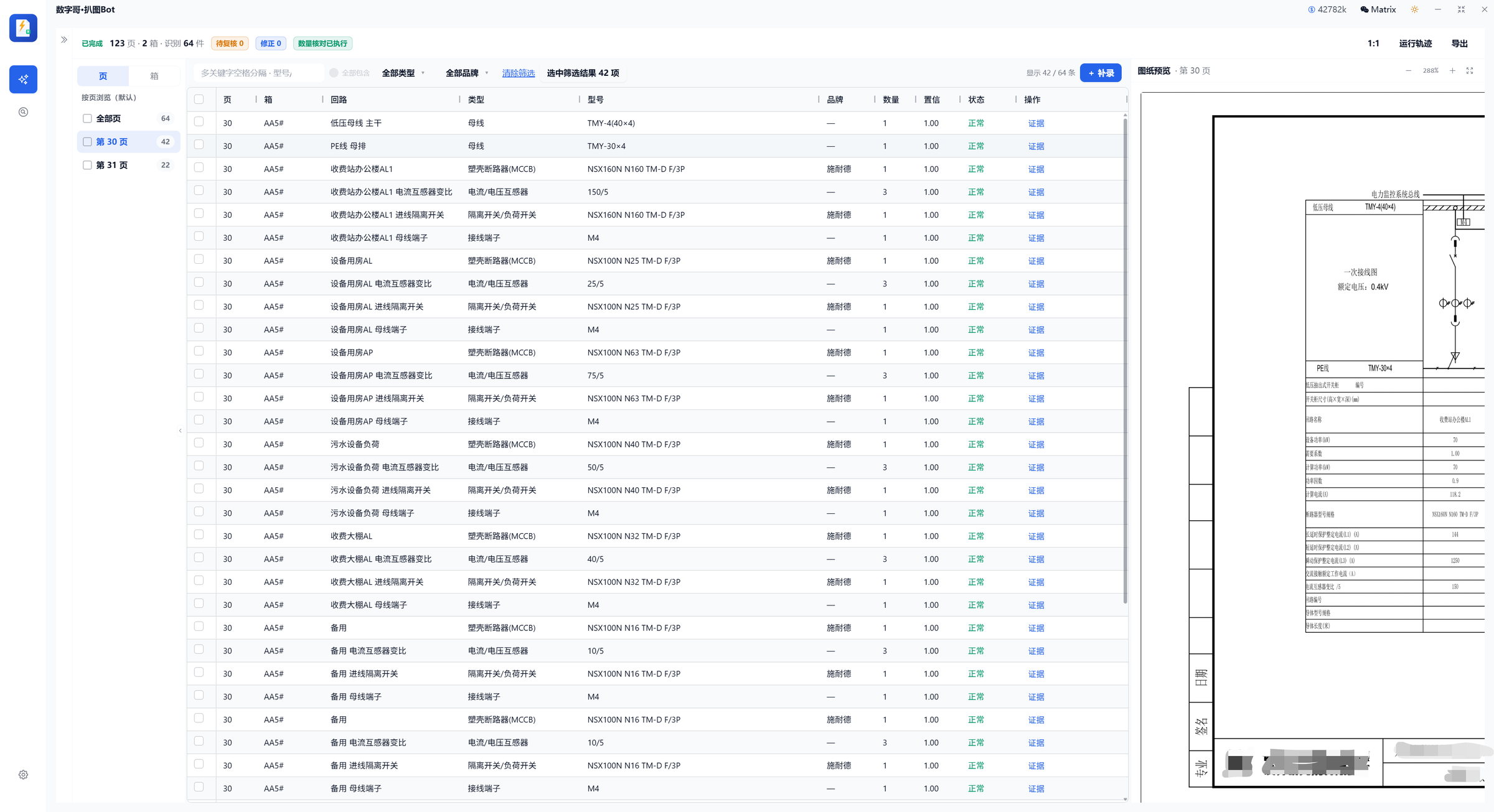Collapse the left page filter panel

click(x=181, y=431)
